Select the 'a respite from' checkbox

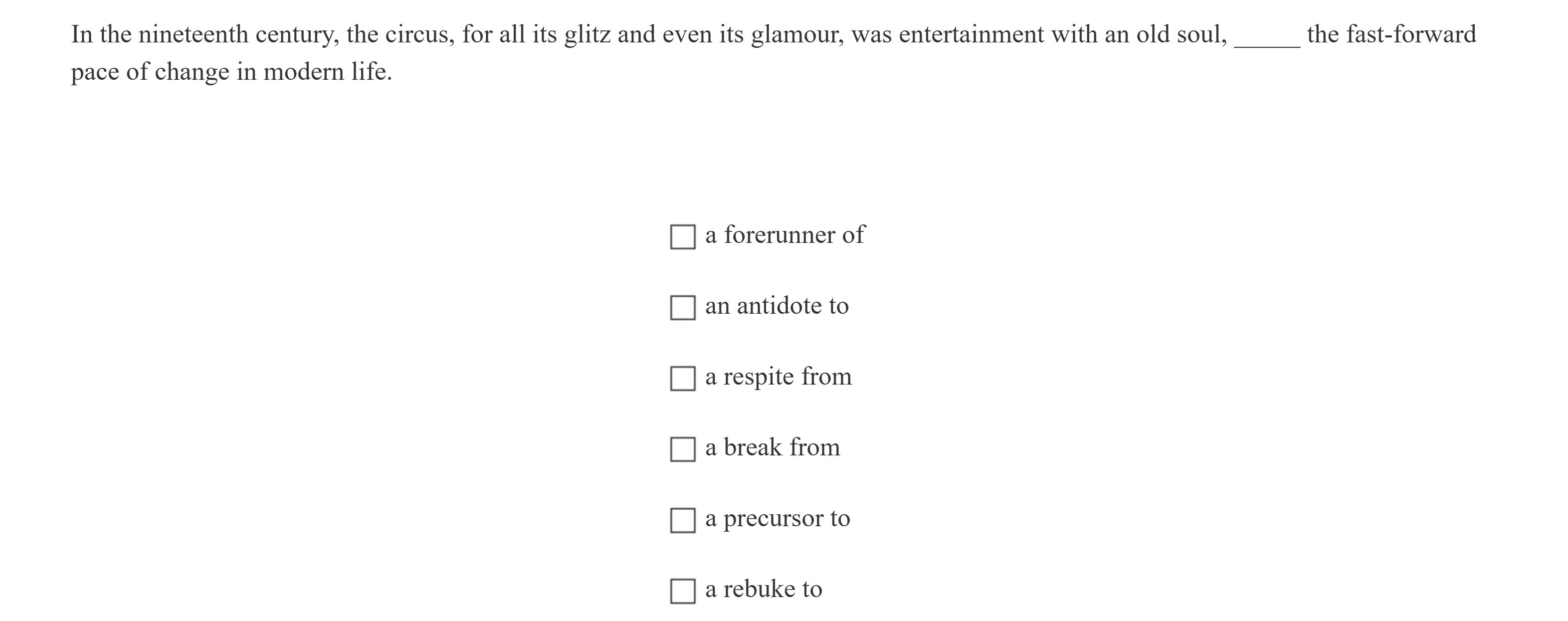682,379
